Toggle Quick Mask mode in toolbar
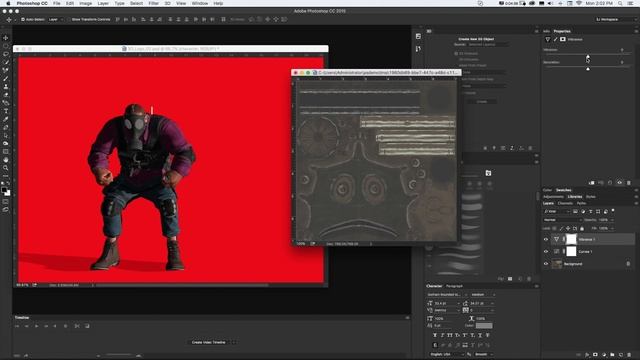 tap(6, 202)
